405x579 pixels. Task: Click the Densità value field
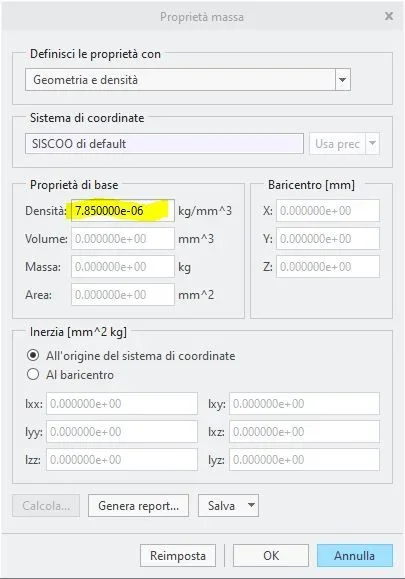pyautogui.click(x=123, y=211)
